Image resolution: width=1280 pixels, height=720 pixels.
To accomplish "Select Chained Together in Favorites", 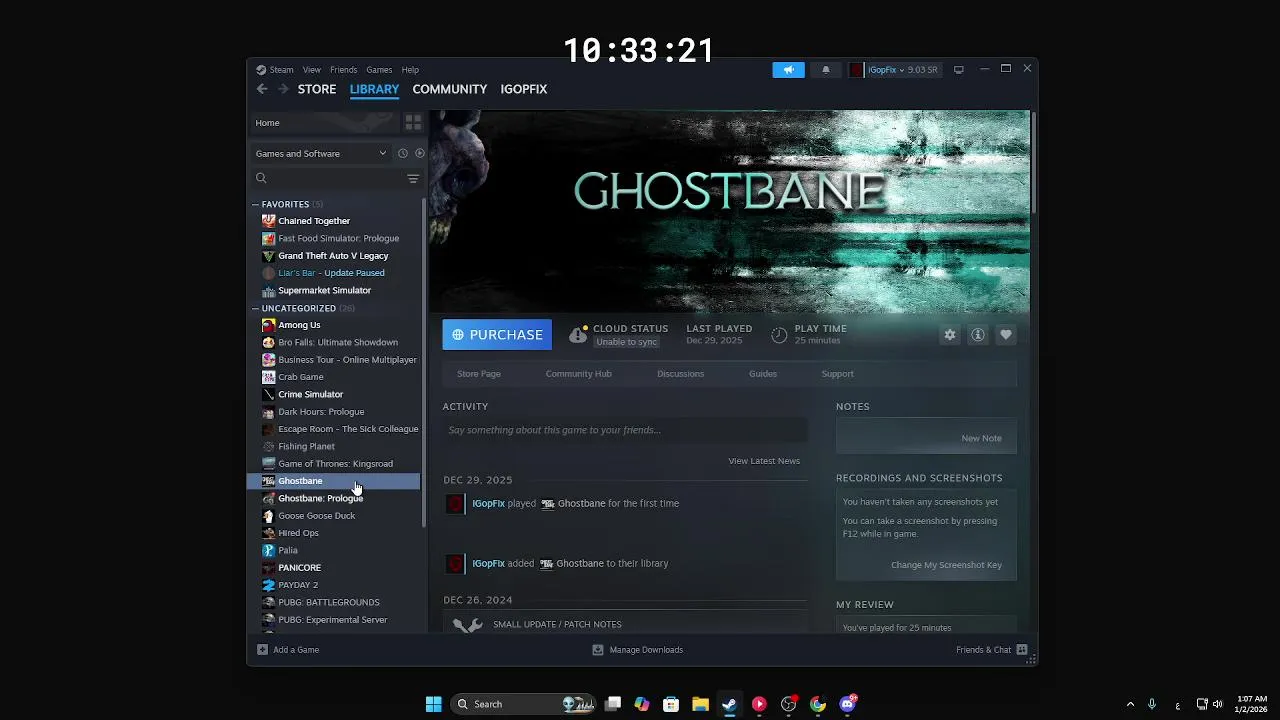I will point(314,221).
